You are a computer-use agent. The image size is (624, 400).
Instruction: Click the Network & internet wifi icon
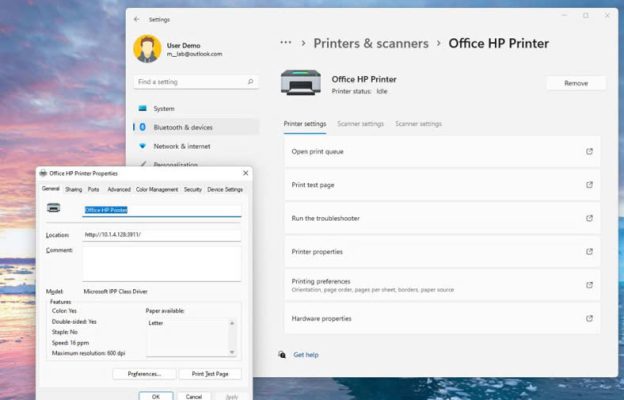tap(142, 146)
